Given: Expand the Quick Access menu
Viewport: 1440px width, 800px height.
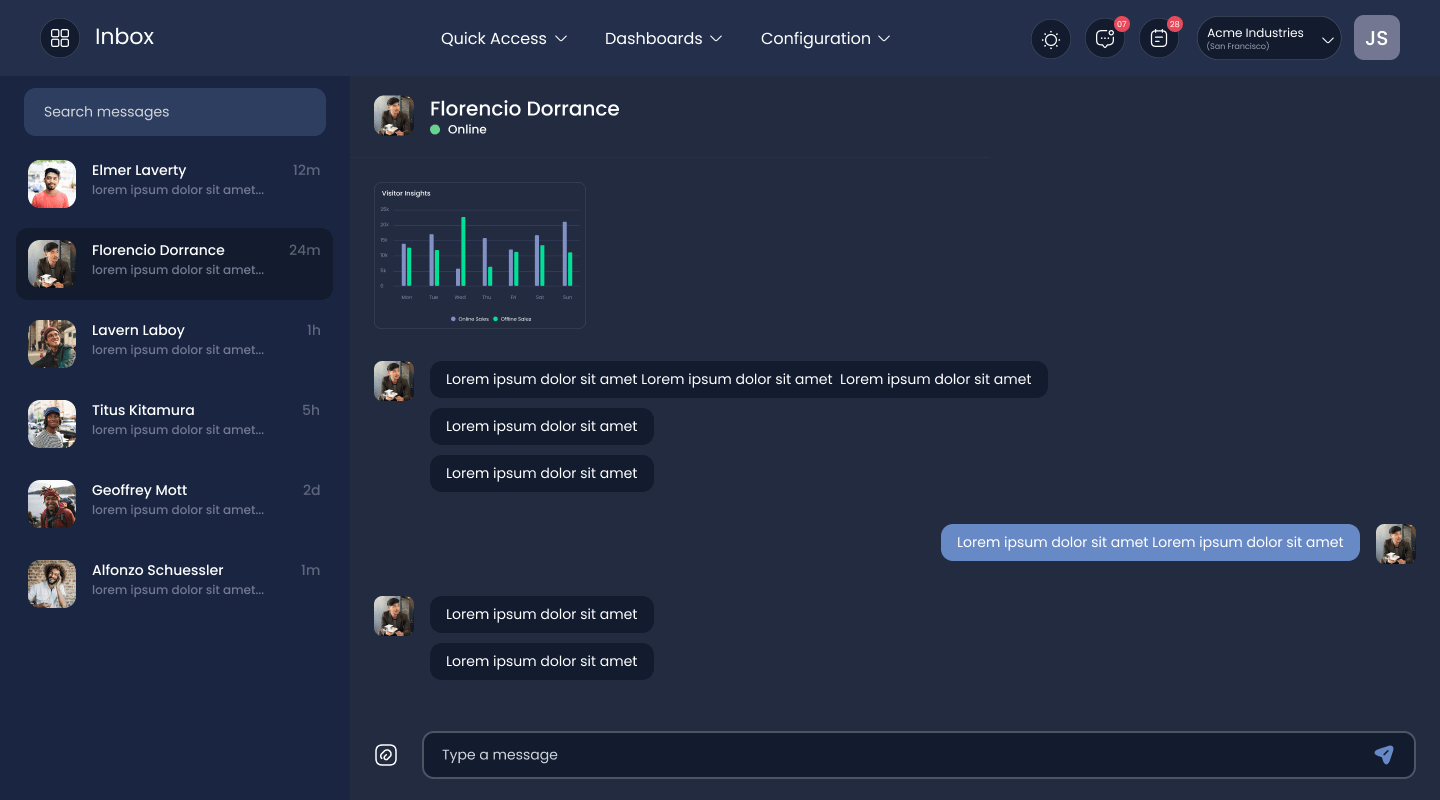Looking at the screenshot, I should [504, 38].
